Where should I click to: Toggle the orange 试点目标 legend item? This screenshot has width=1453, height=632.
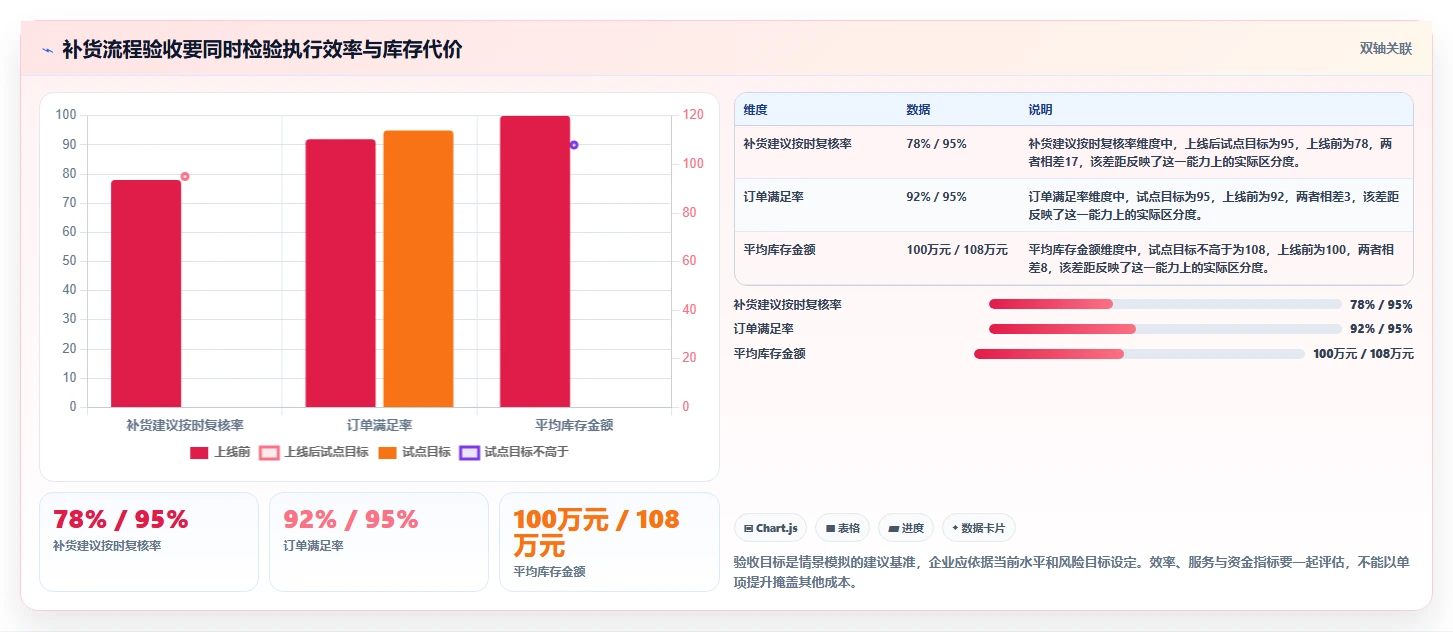coord(414,452)
